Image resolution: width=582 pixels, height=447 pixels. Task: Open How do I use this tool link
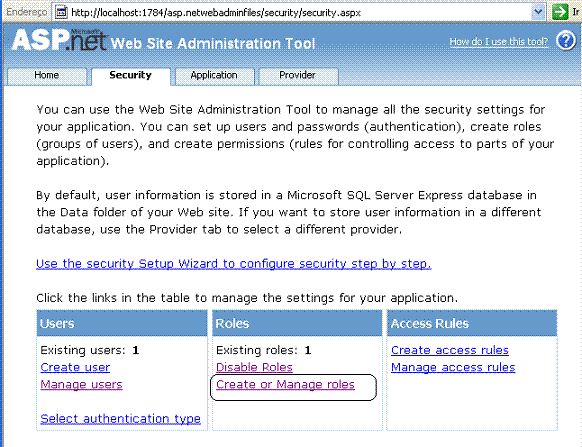[x=498, y=42]
